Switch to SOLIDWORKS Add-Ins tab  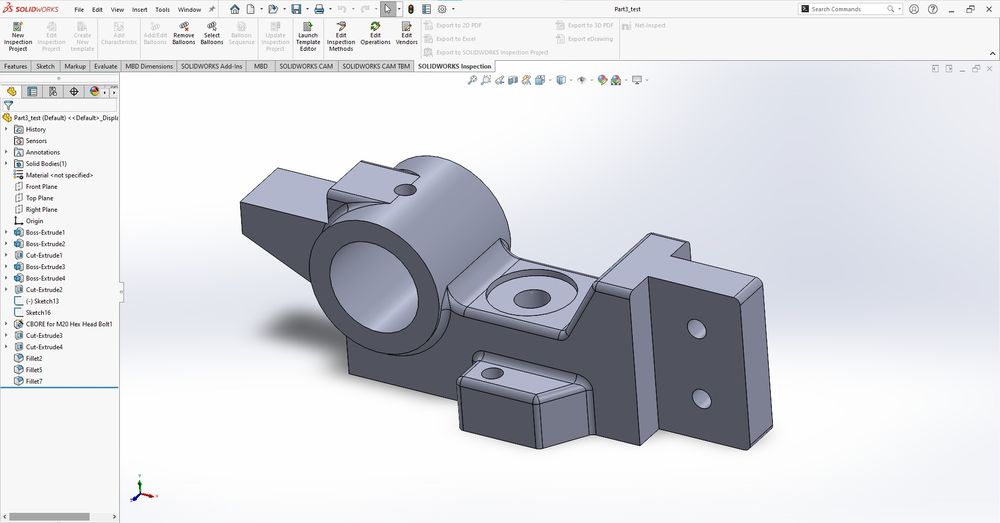pyautogui.click(x=212, y=66)
